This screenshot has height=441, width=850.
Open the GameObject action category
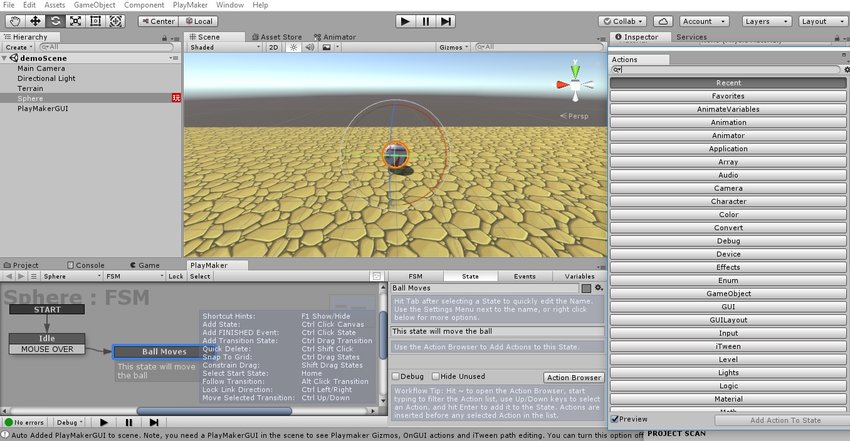point(728,293)
